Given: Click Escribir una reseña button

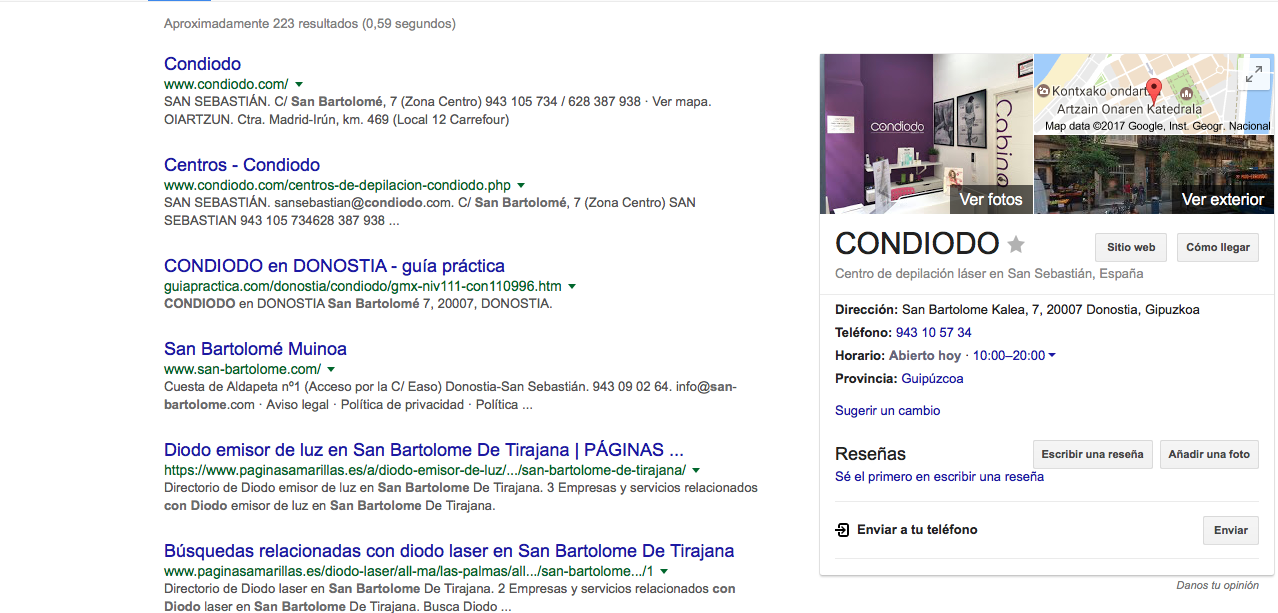Looking at the screenshot, I should (1092, 454).
